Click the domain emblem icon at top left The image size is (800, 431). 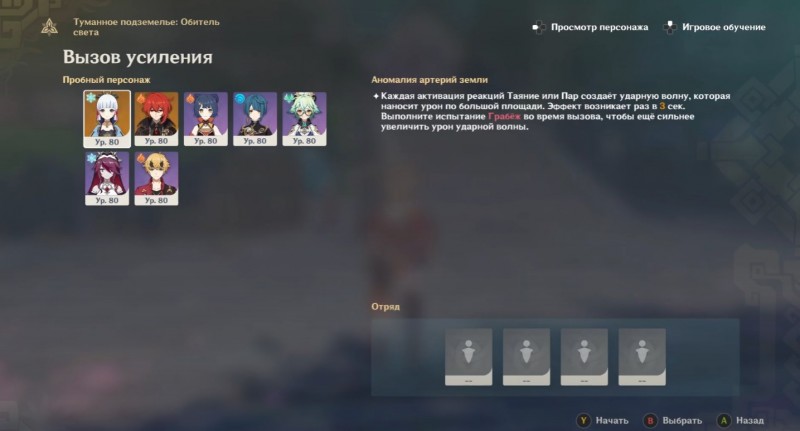(49, 27)
